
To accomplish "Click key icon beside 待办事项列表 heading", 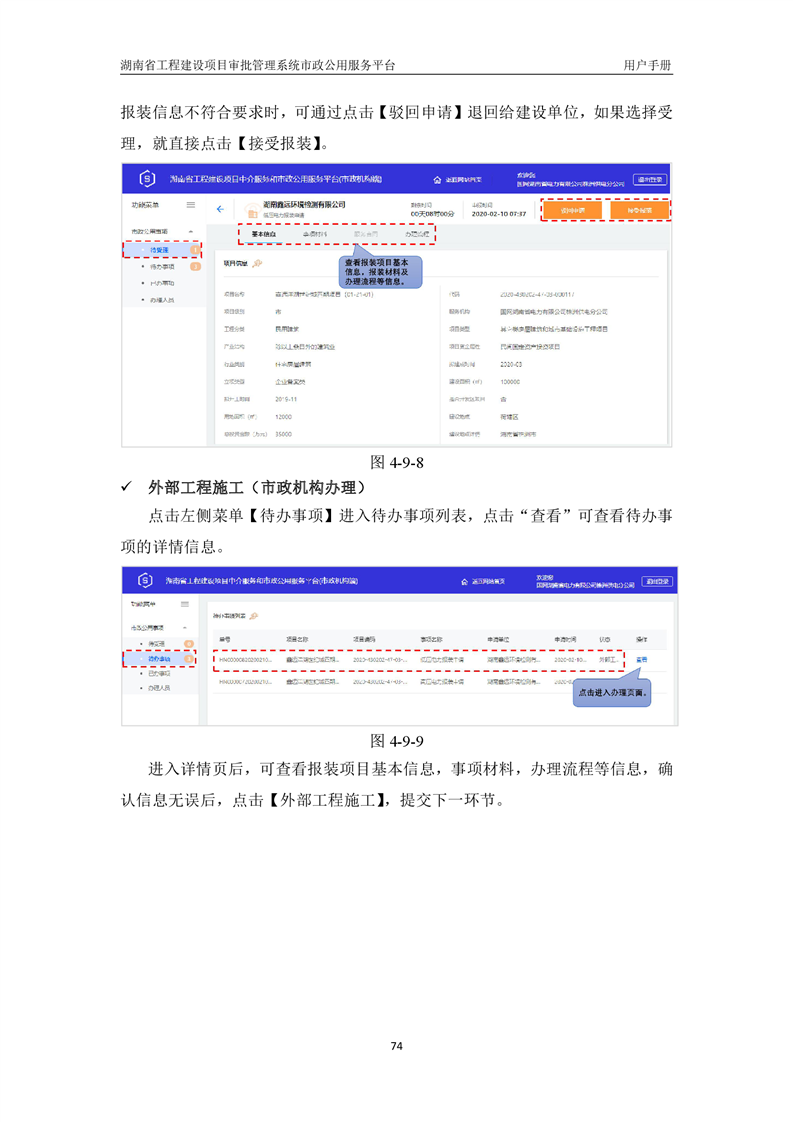I will click(253, 615).
